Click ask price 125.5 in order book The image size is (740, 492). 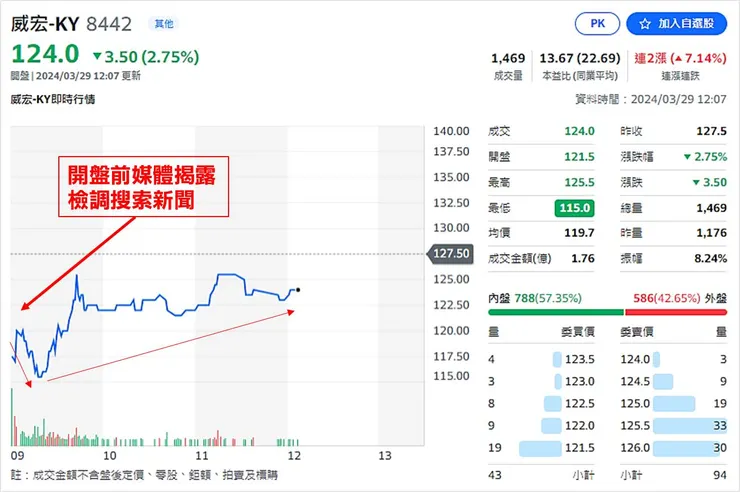click(x=635, y=426)
